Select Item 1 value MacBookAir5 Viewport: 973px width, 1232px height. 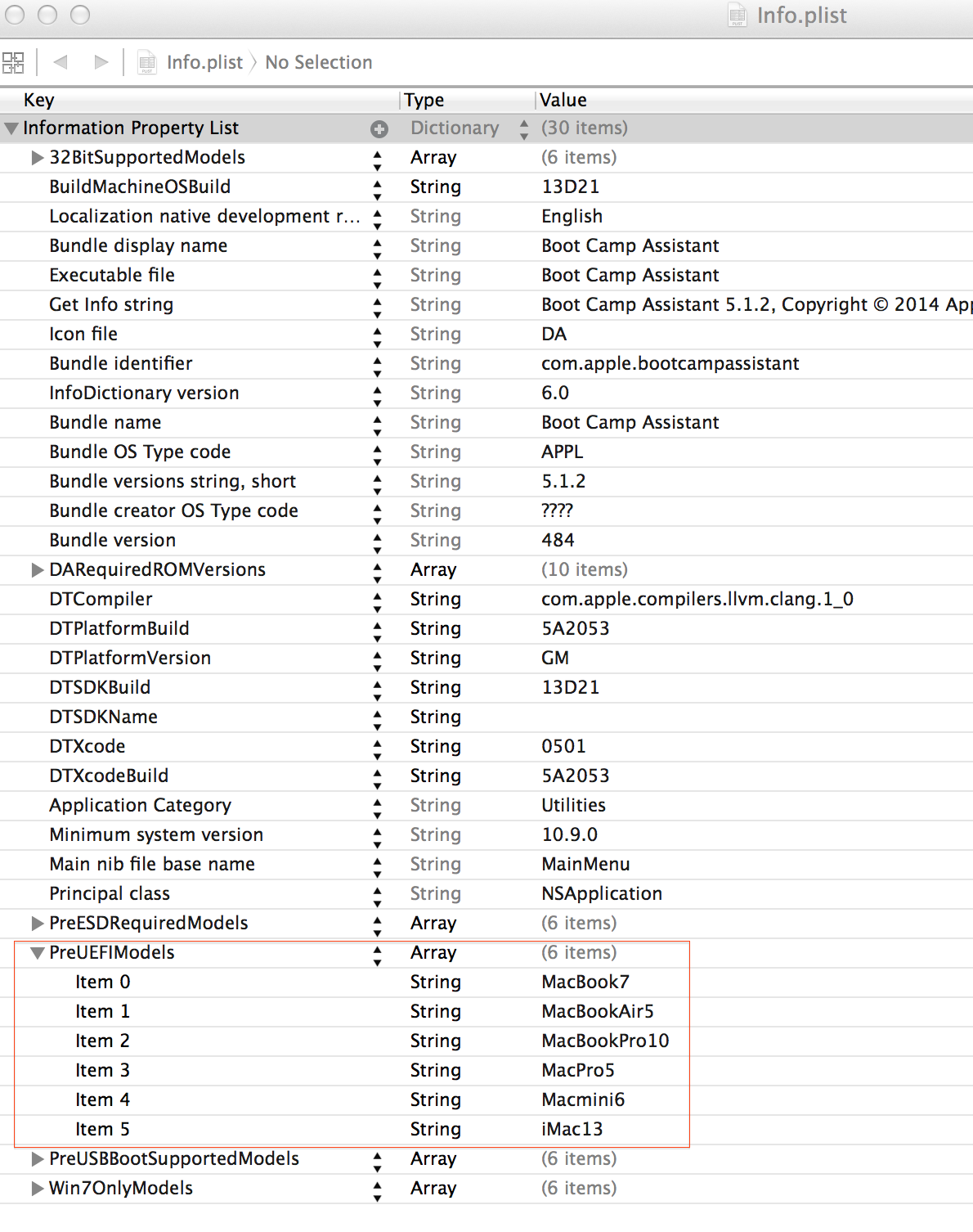598,1012
